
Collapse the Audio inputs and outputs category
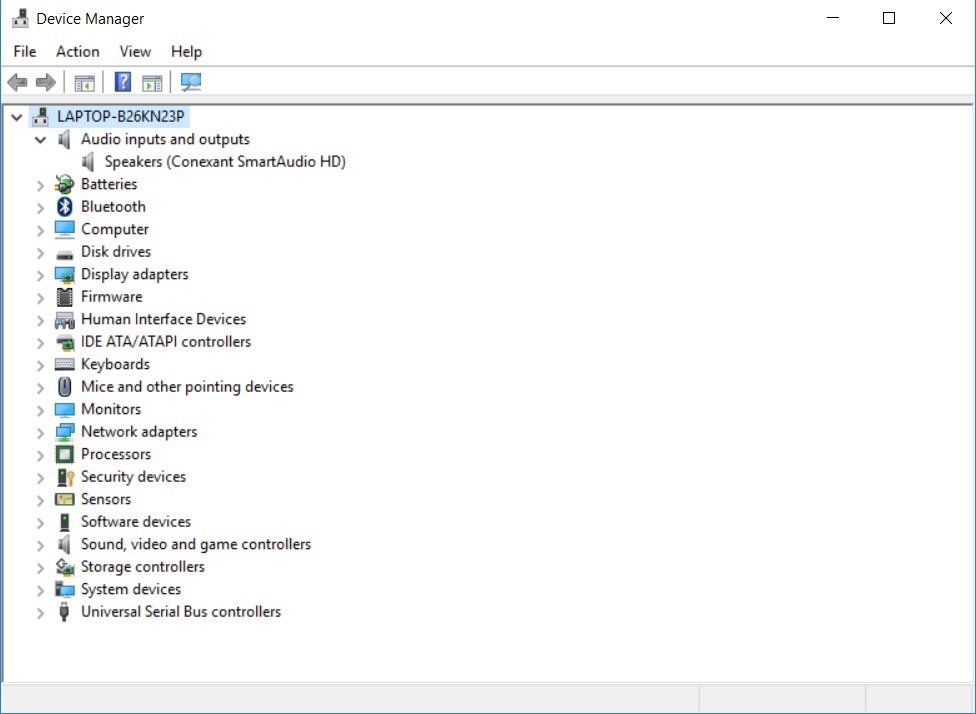tap(40, 139)
